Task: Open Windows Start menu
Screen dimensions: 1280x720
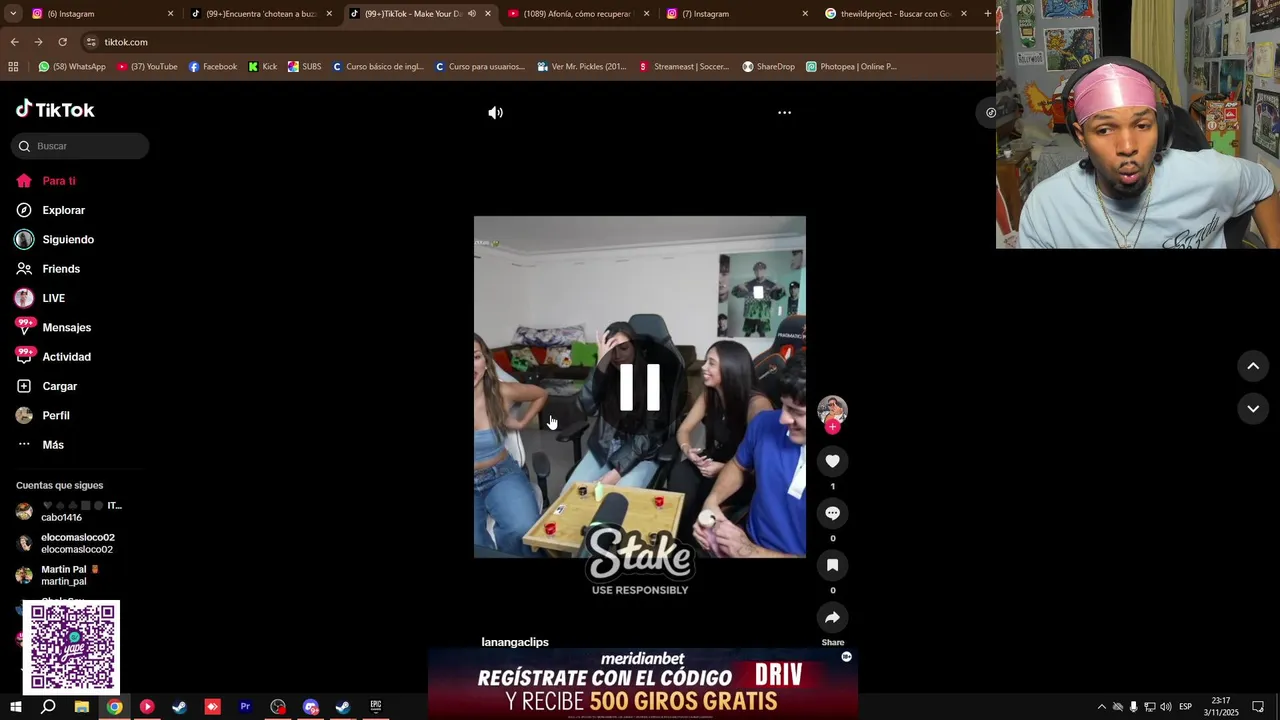Action: coord(15,707)
